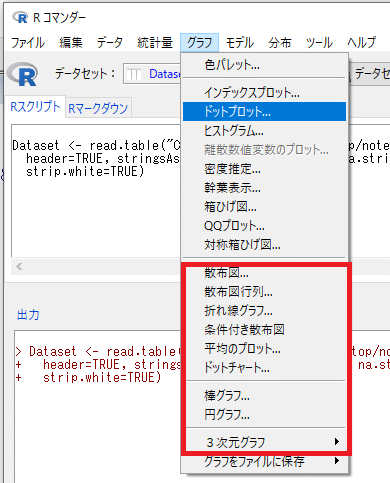Select 散布図行列... menu entry

click(264, 292)
